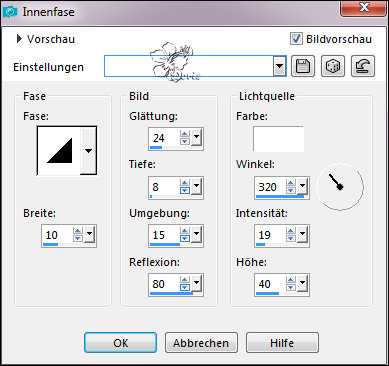Open the Breite slider dropdown arrow

(x=89, y=234)
